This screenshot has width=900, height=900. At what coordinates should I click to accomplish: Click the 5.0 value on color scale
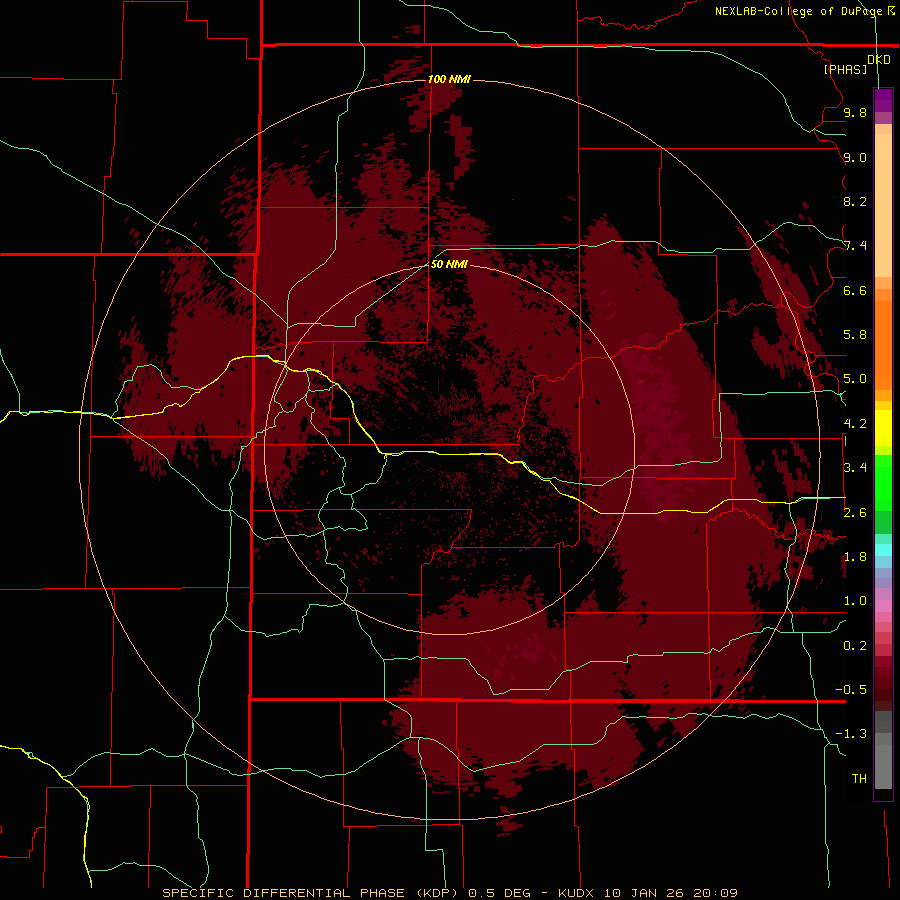coord(855,379)
